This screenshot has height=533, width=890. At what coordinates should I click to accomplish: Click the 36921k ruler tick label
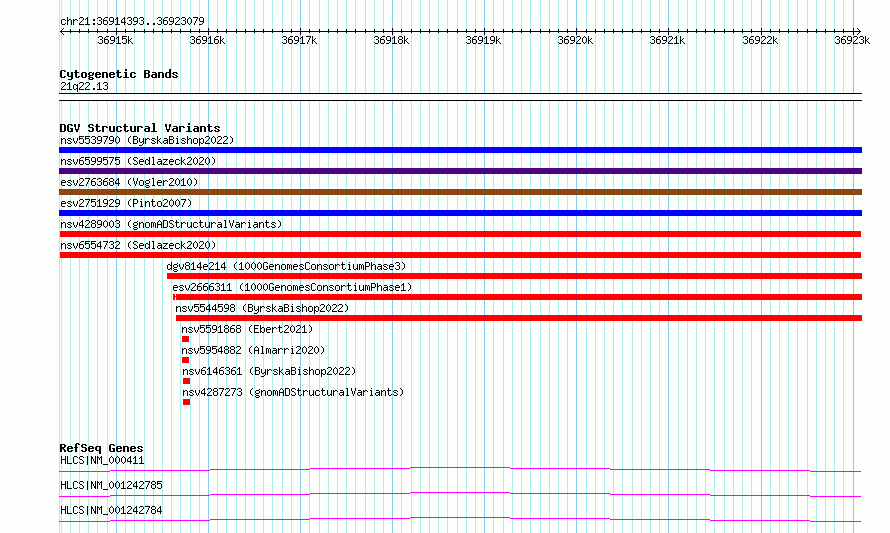click(x=667, y=40)
